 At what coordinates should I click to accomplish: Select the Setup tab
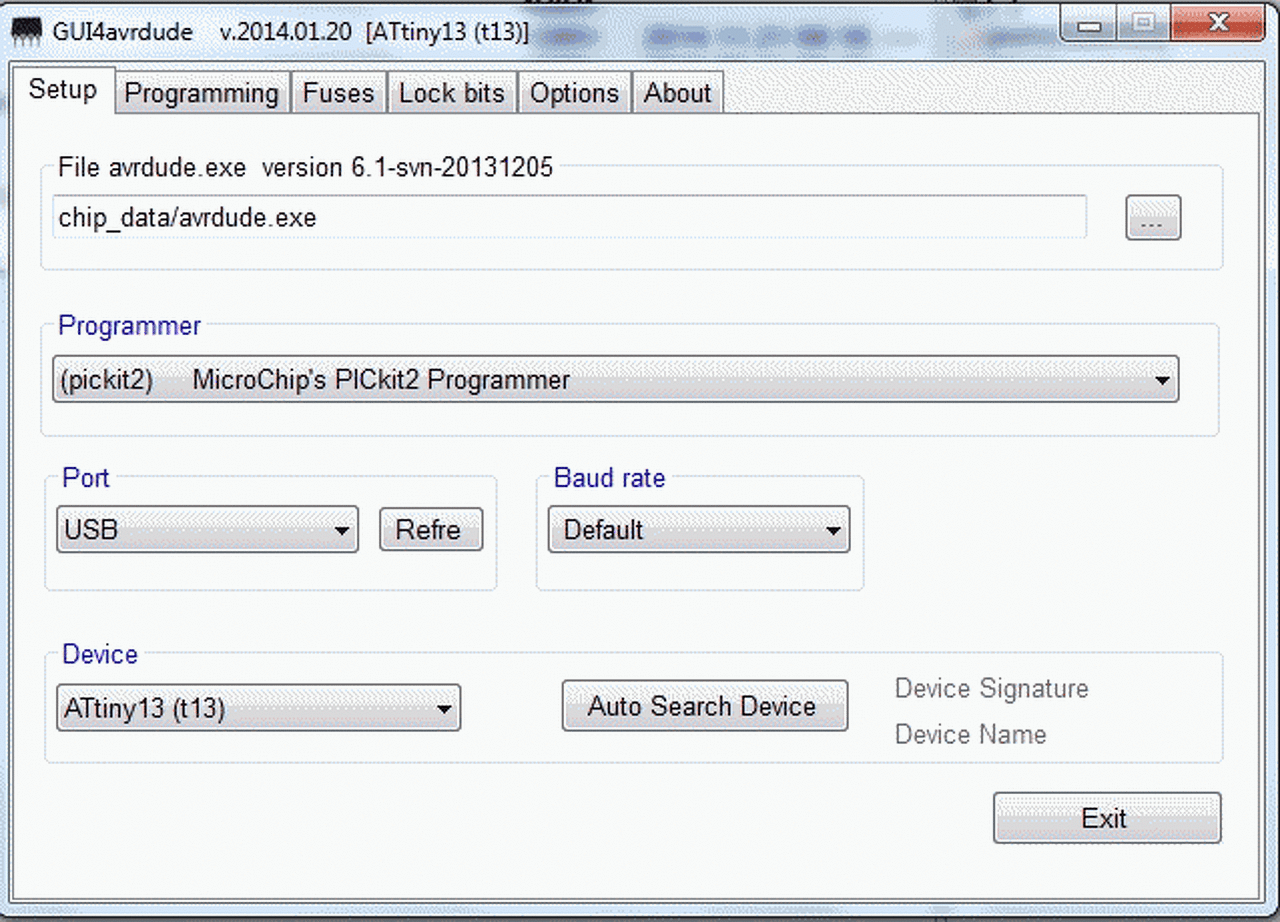(x=62, y=90)
